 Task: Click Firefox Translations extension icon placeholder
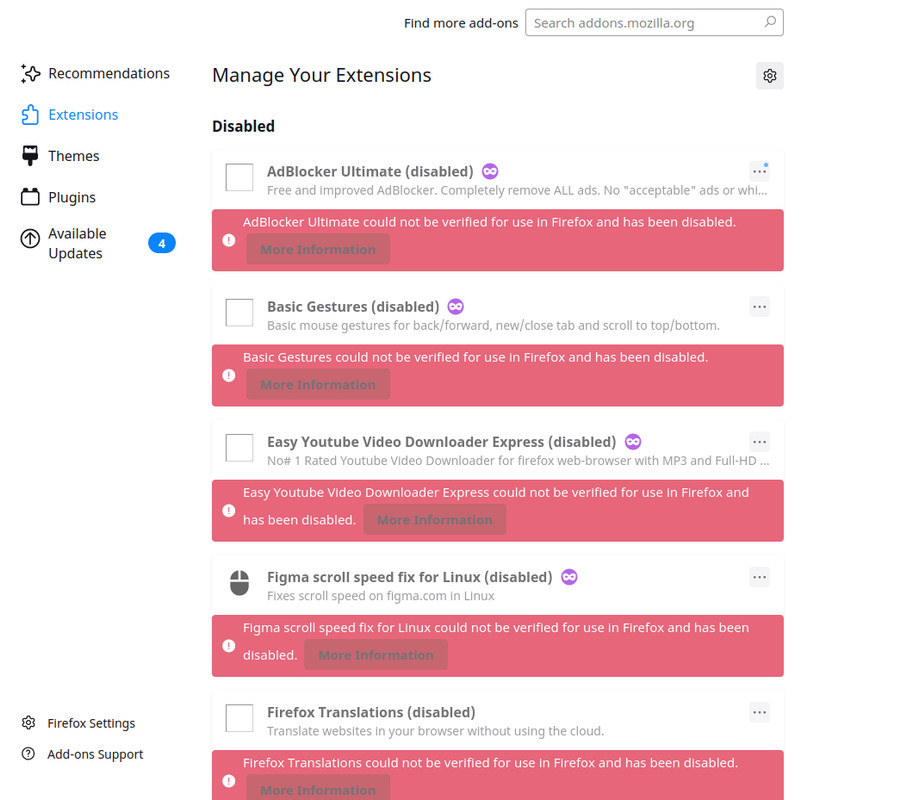[x=239, y=718]
